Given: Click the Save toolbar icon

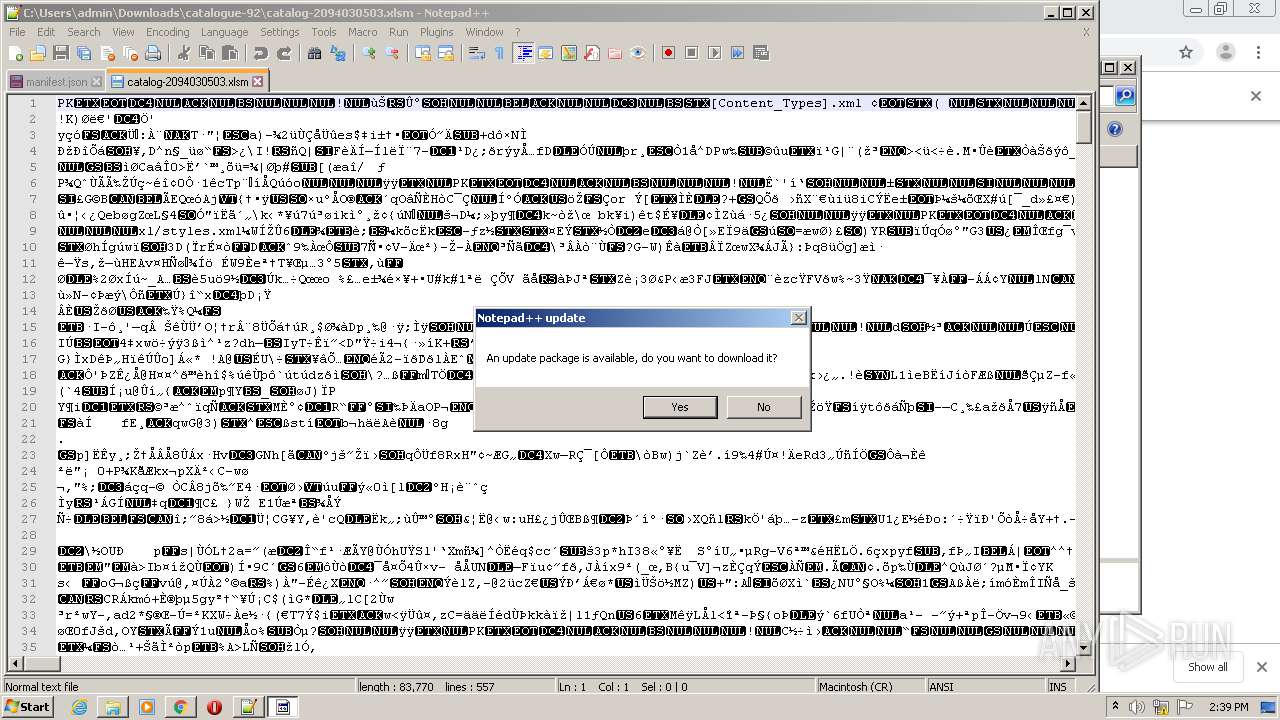Looking at the screenshot, I should point(61,53).
